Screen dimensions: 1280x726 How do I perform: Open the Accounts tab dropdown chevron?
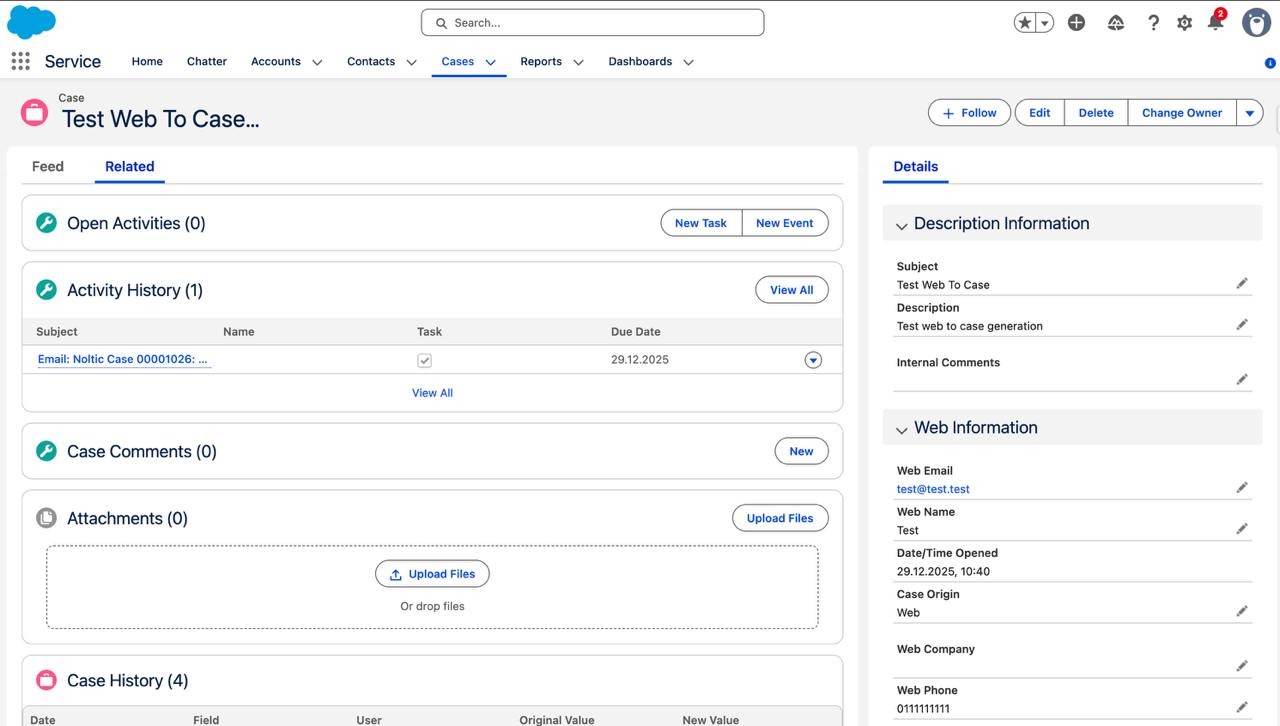pyautogui.click(x=317, y=62)
